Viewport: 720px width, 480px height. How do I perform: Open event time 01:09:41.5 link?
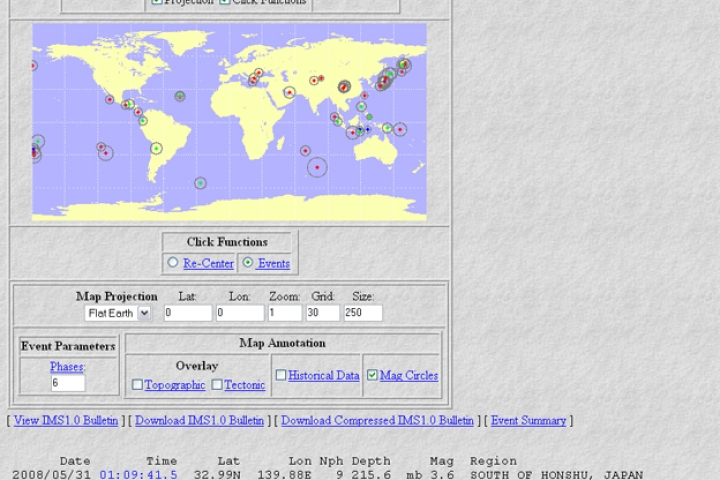tap(138, 474)
